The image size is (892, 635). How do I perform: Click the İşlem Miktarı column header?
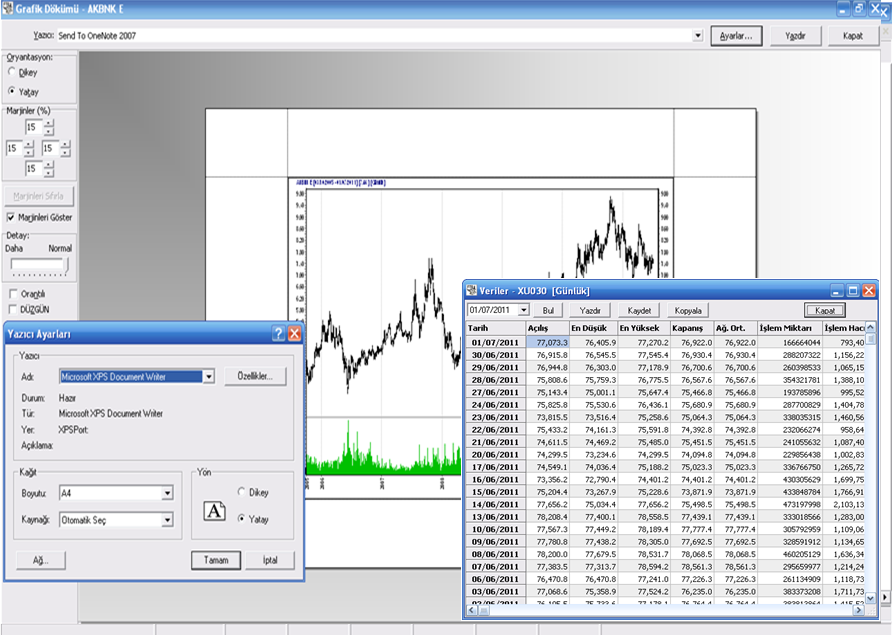(x=790, y=328)
